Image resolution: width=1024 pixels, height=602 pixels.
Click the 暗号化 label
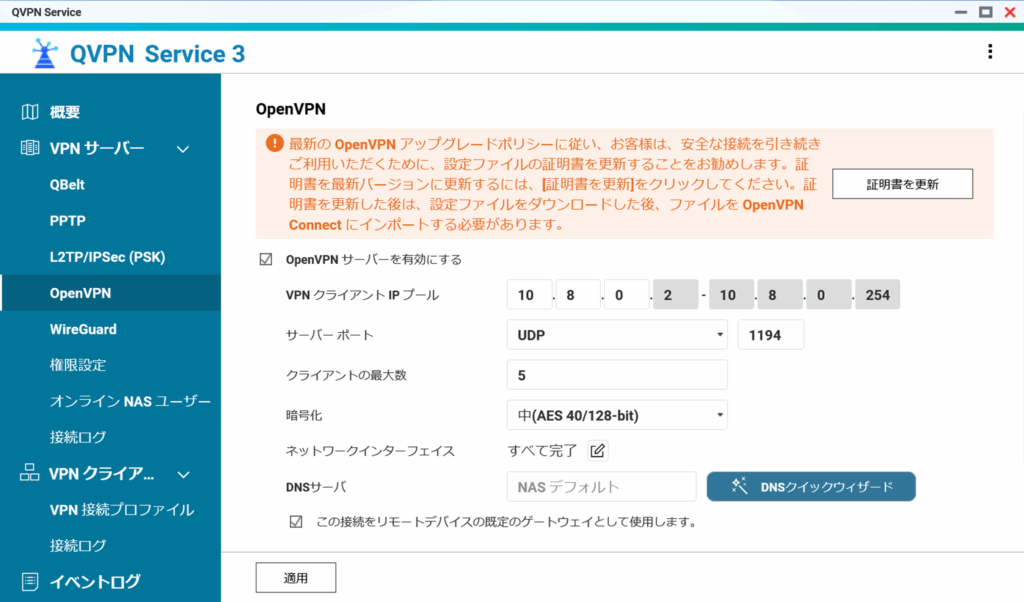pyautogui.click(x=304, y=415)
